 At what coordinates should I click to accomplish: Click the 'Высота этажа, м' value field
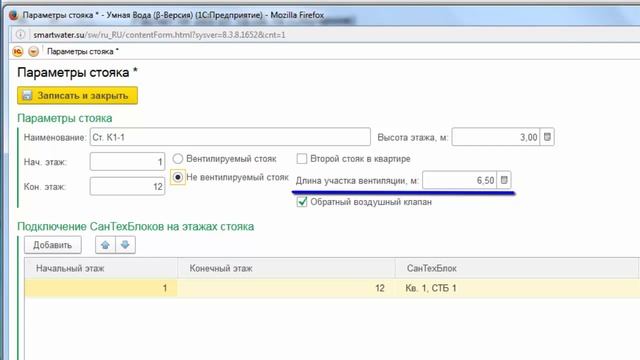[496, 137]
